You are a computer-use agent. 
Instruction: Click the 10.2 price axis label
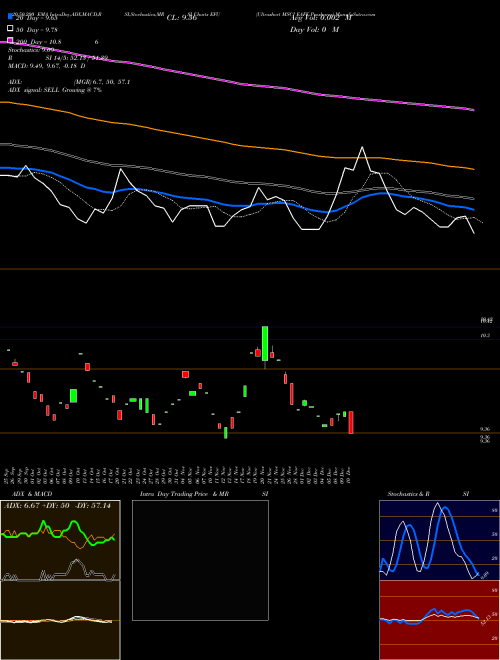coord(485,335)
